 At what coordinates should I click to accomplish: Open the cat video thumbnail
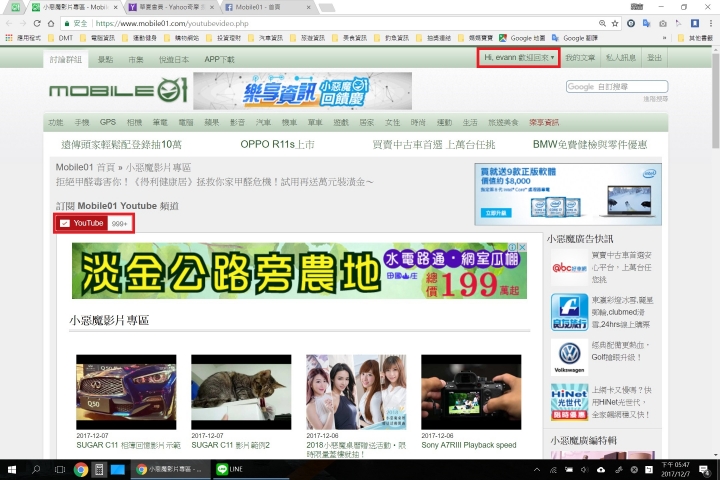pyautogui.click(x=241, y=392)
